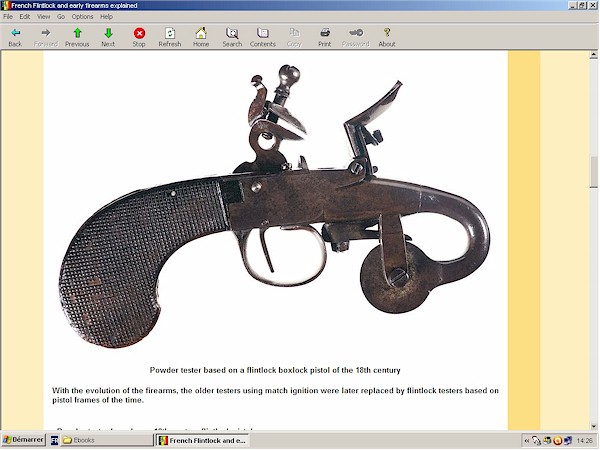Show the Contents panel

coord(263,38)
